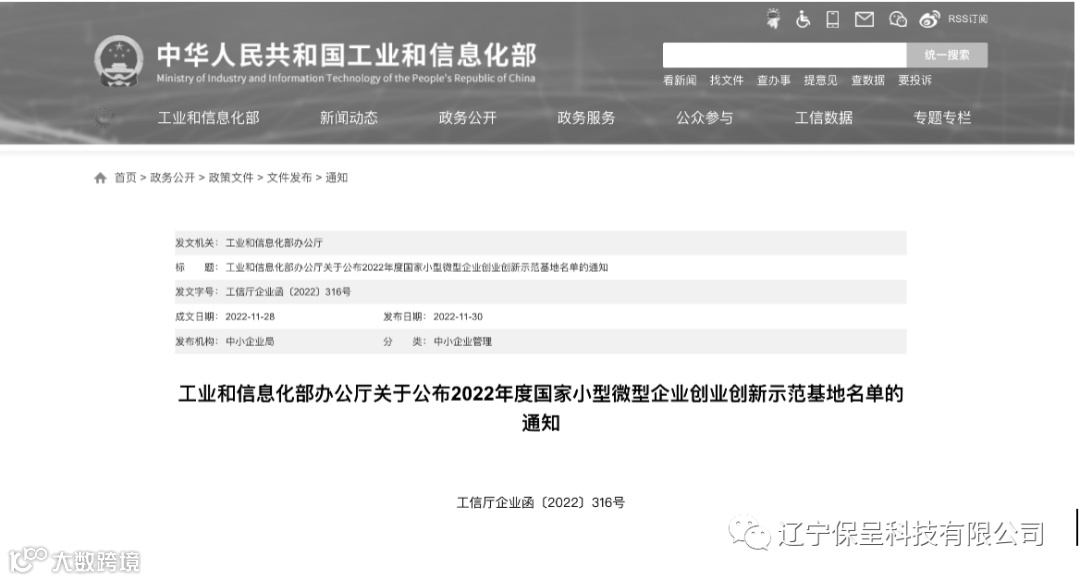Open the 工业和信息化部 nav menu

point(209,118)
